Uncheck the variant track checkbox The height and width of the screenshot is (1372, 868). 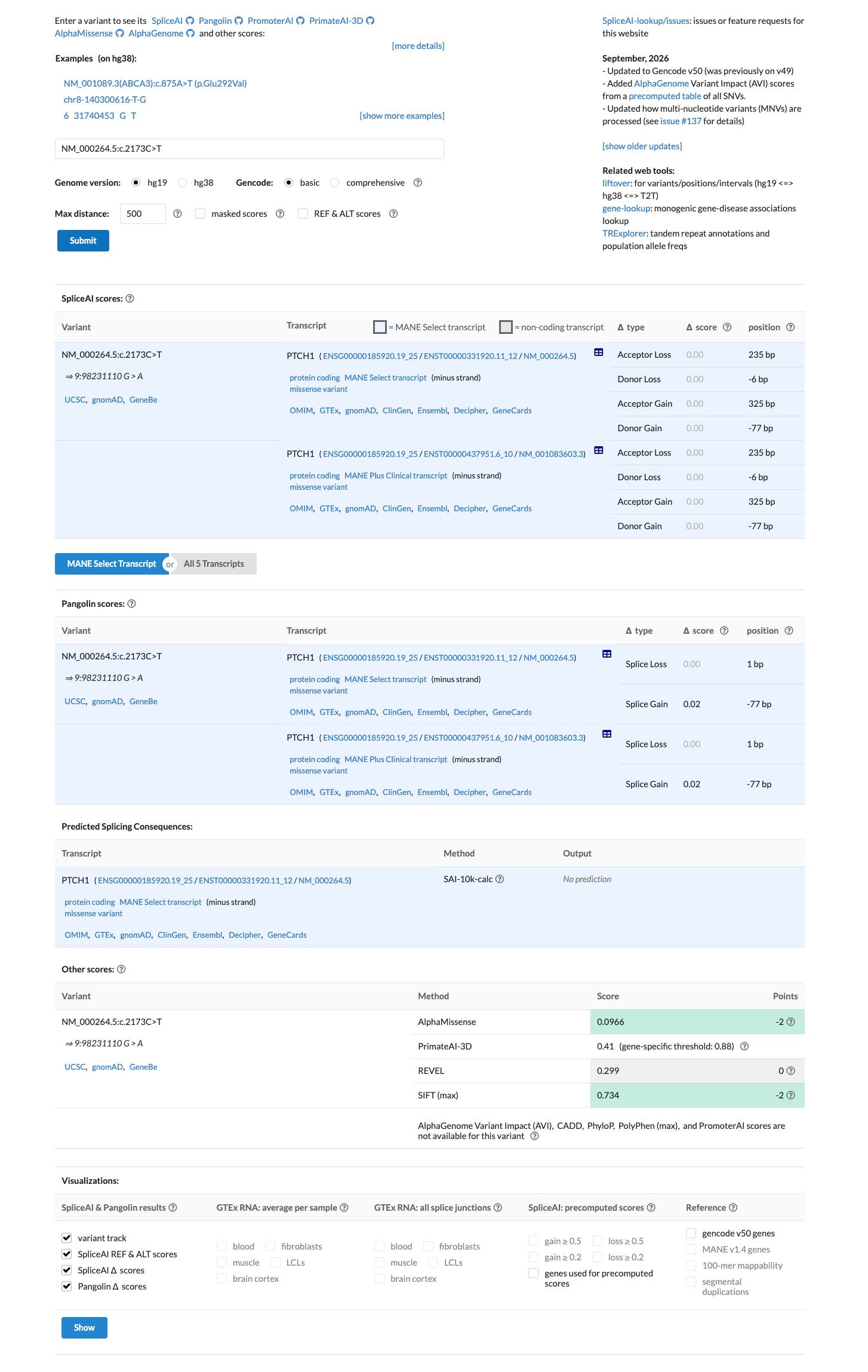tap(67, 1238)
